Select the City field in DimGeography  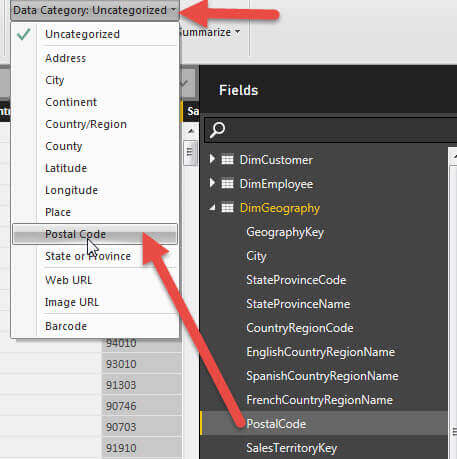point(256,256)
